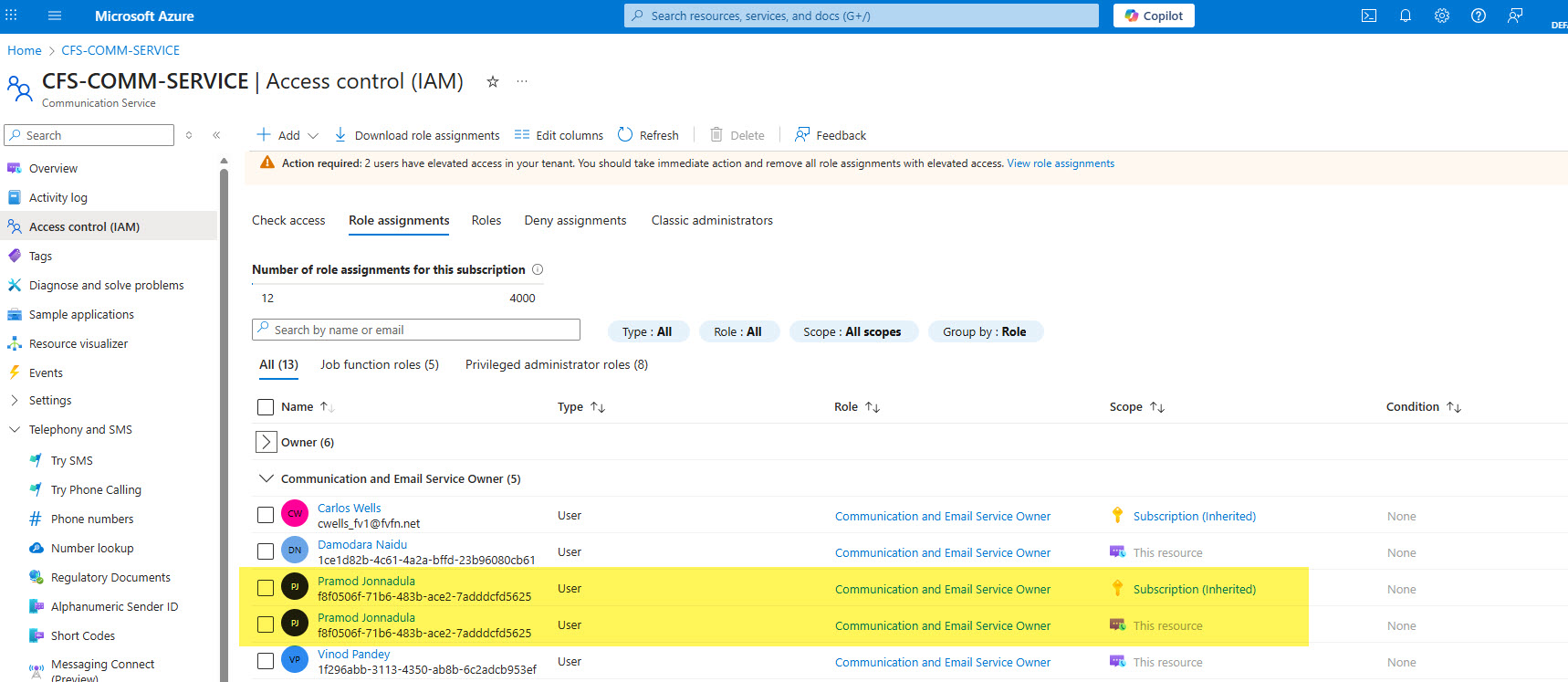The image size is (1568, 682).
Task: Check the Damodara Naidu row checkbox
Action: (x=266, y=551)
